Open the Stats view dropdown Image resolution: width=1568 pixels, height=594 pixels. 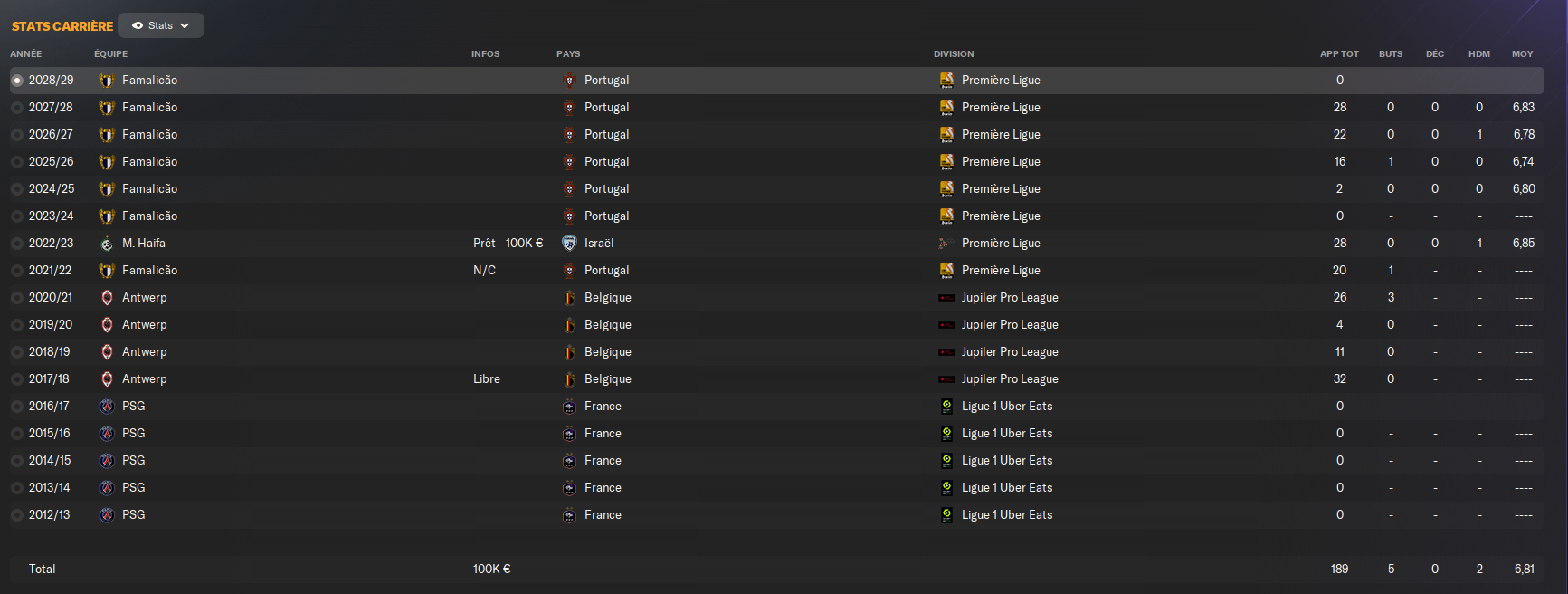coord(161,25)
